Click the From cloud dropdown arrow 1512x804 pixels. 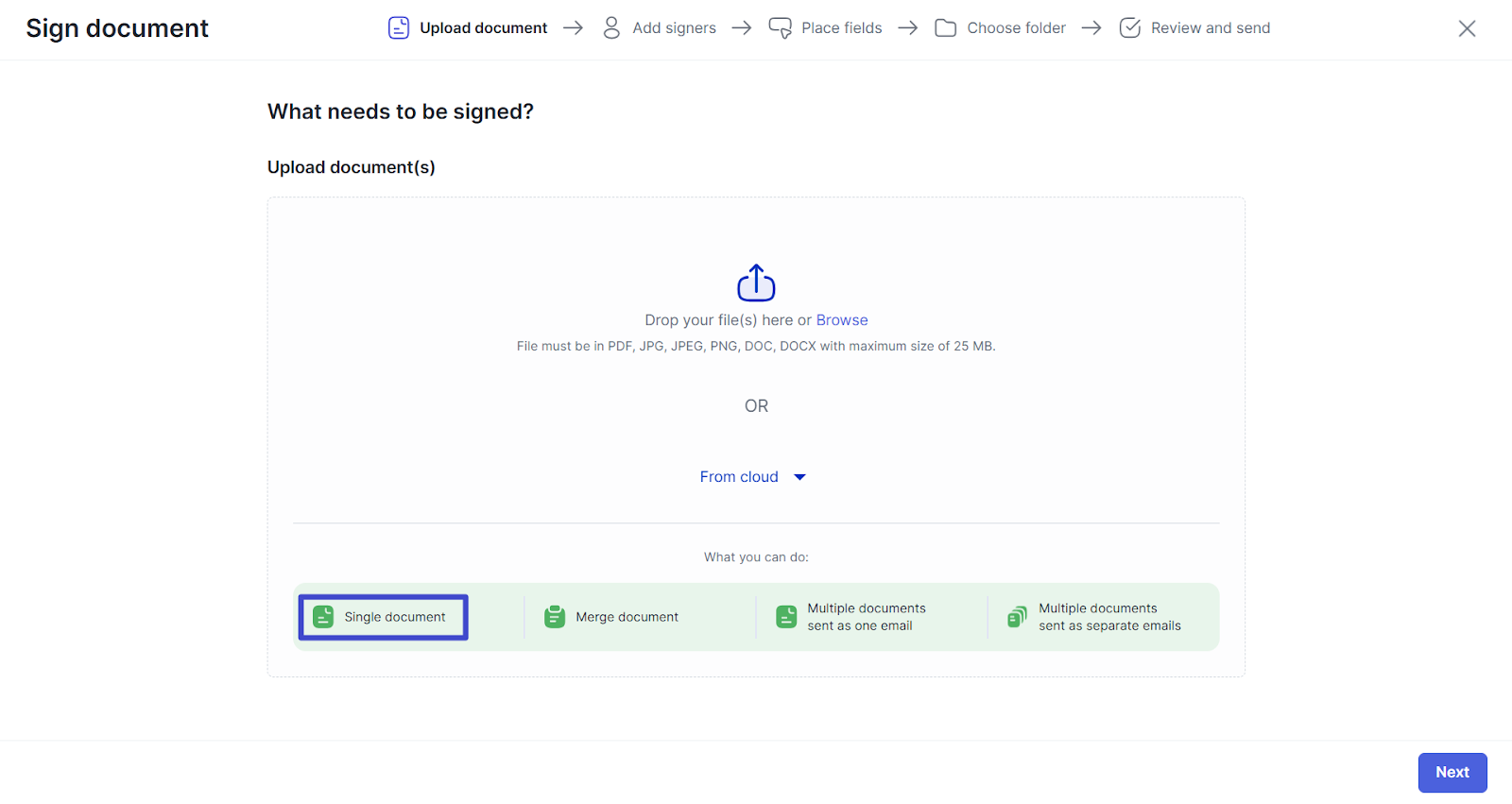pyautogui.click(x=799, y=477)
